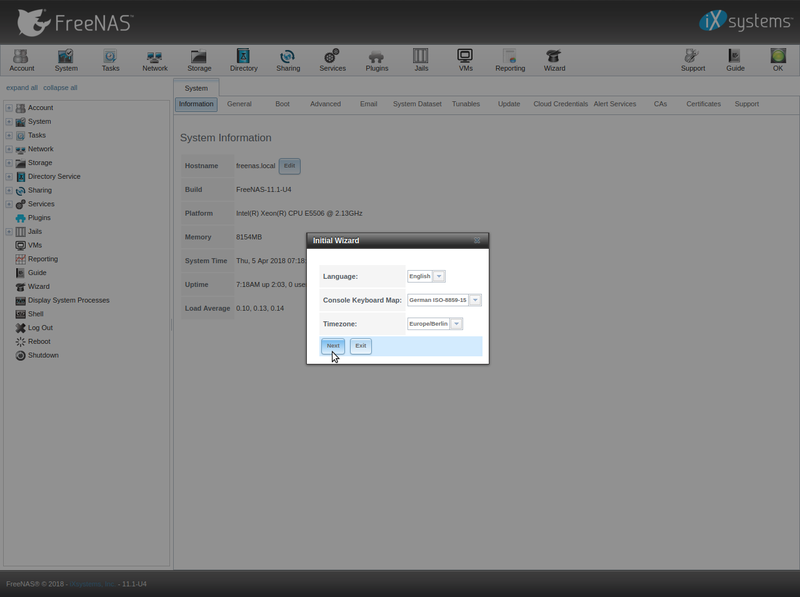This screenshot has height=597, width=800.
Task: Open the Timezone dropdown
Action: (x=457, y=324)
